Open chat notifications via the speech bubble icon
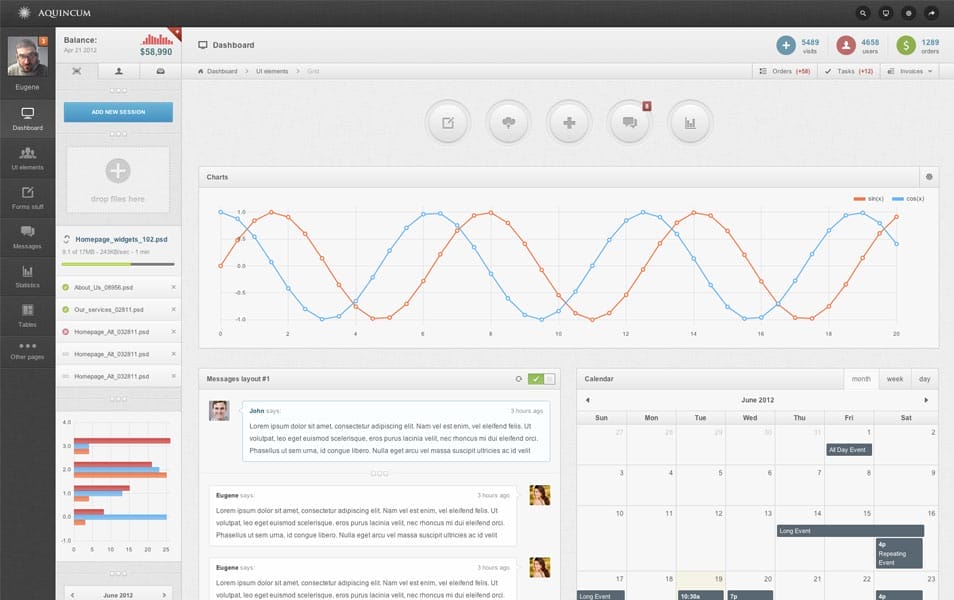Viewport: 954px width, 600px height. [628, 122]
